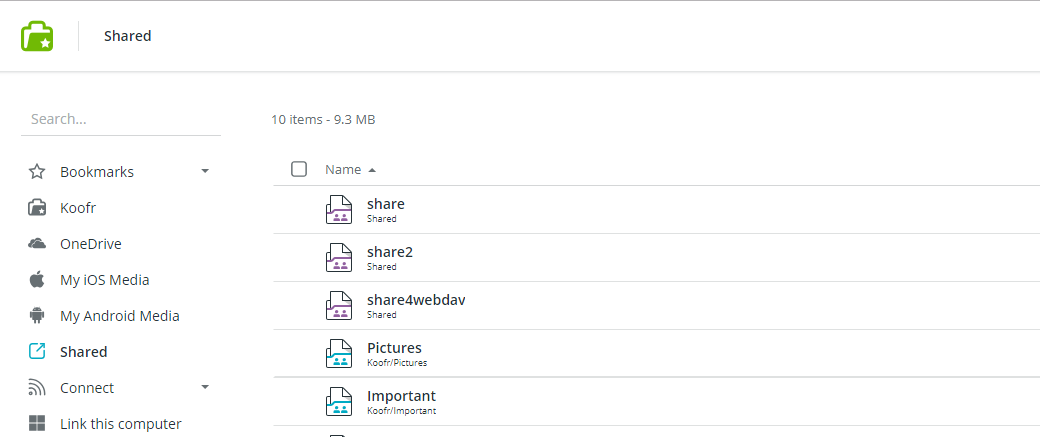Open the Pictures shared folder

394,348
